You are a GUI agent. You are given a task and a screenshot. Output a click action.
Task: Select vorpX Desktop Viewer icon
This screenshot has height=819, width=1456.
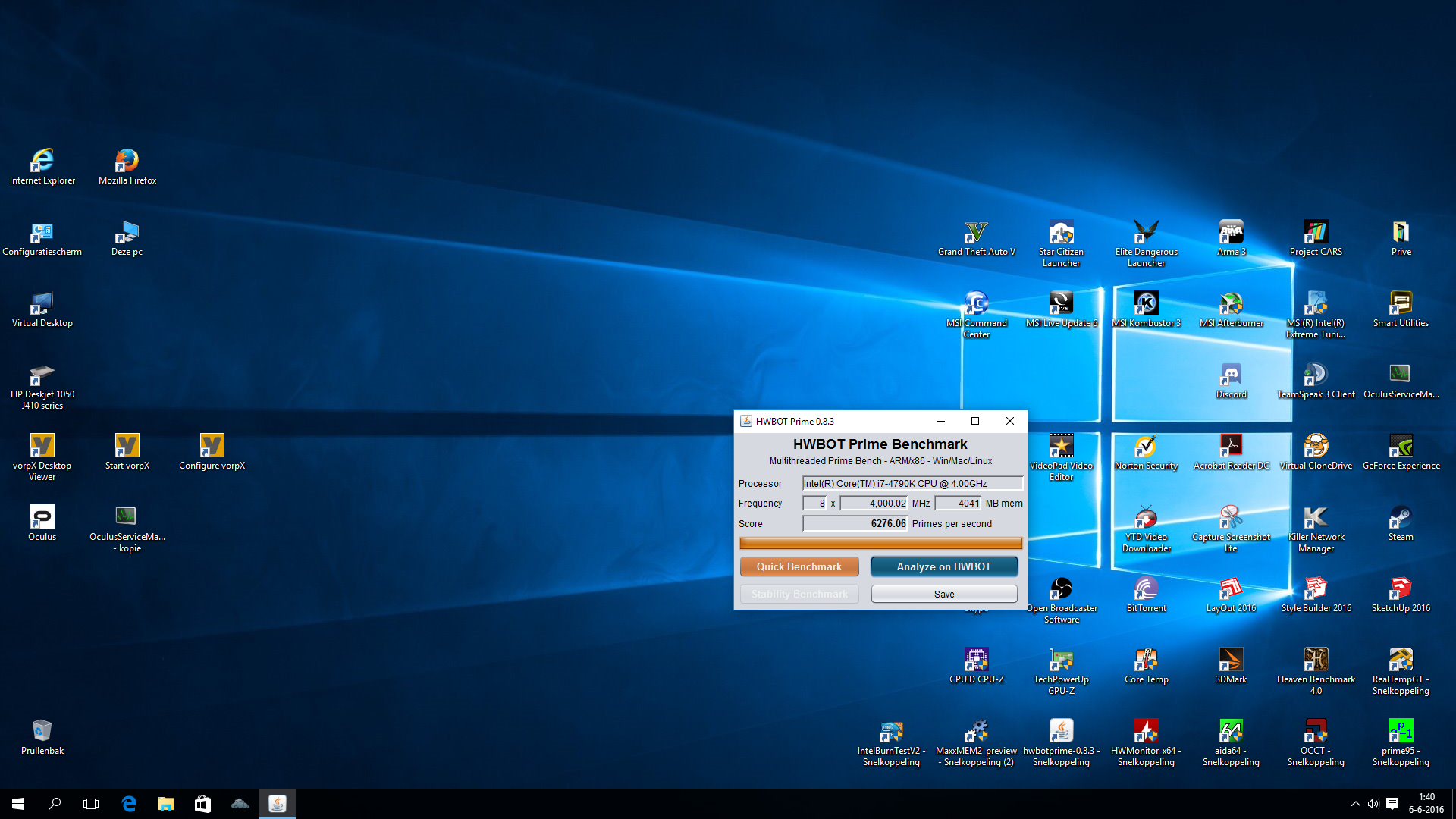point(42,457)
